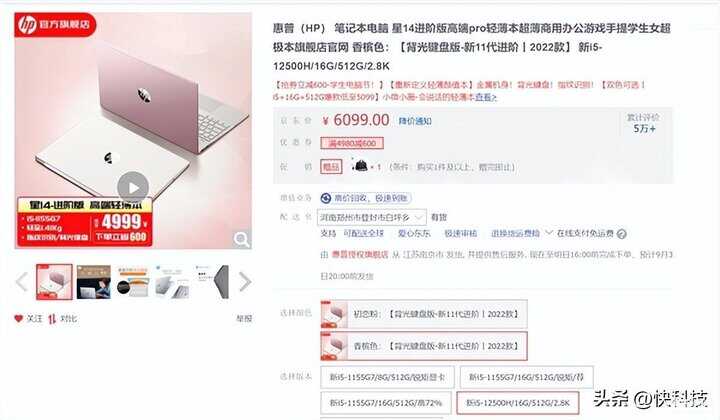Click the 满4980减600 coupon tag

(352, 143)
